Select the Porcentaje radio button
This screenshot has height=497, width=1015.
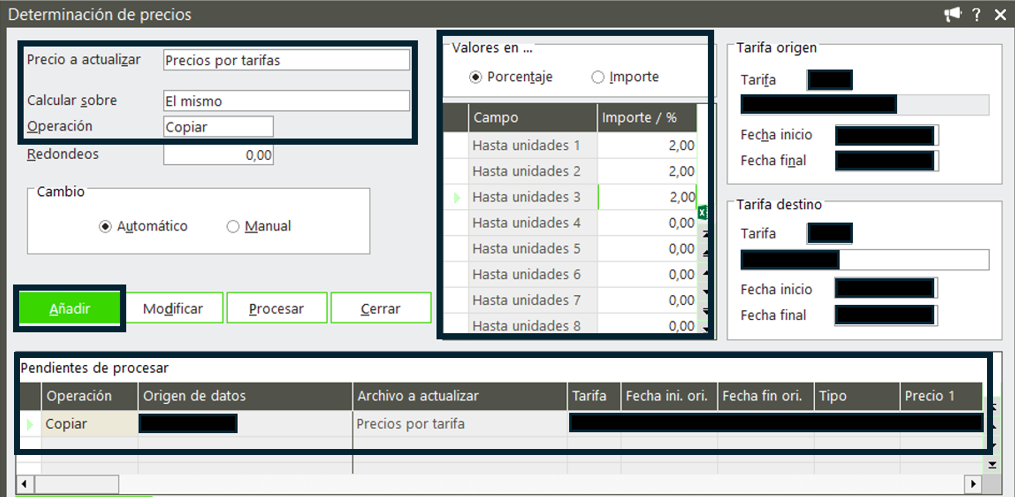476,77
